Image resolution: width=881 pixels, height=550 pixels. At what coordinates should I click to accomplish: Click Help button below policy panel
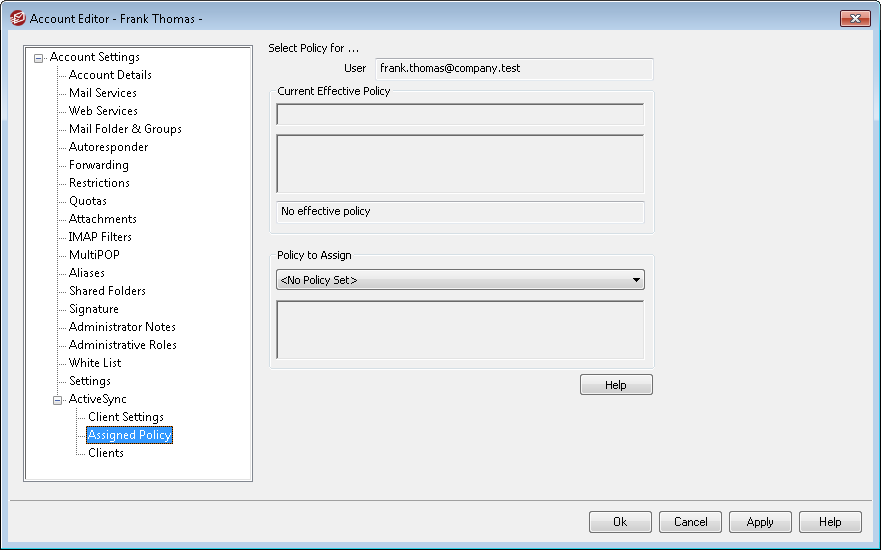pos(616,385)
